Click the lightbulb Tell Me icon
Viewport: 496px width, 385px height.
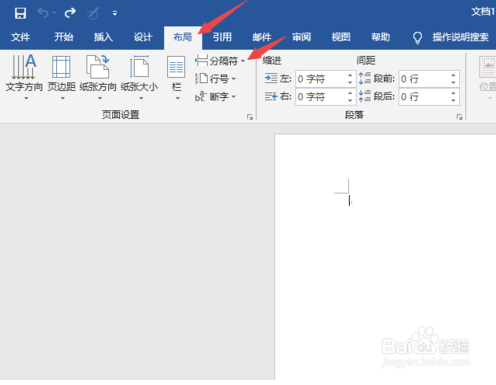pos(417,38)
